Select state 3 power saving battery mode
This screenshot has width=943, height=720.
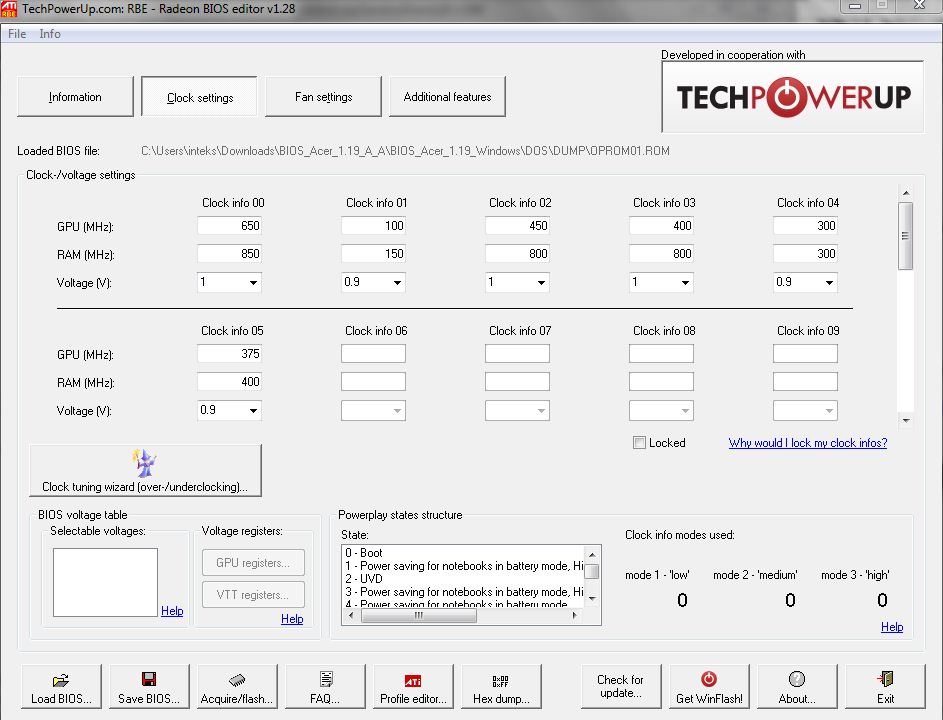[x=463, y=592]
